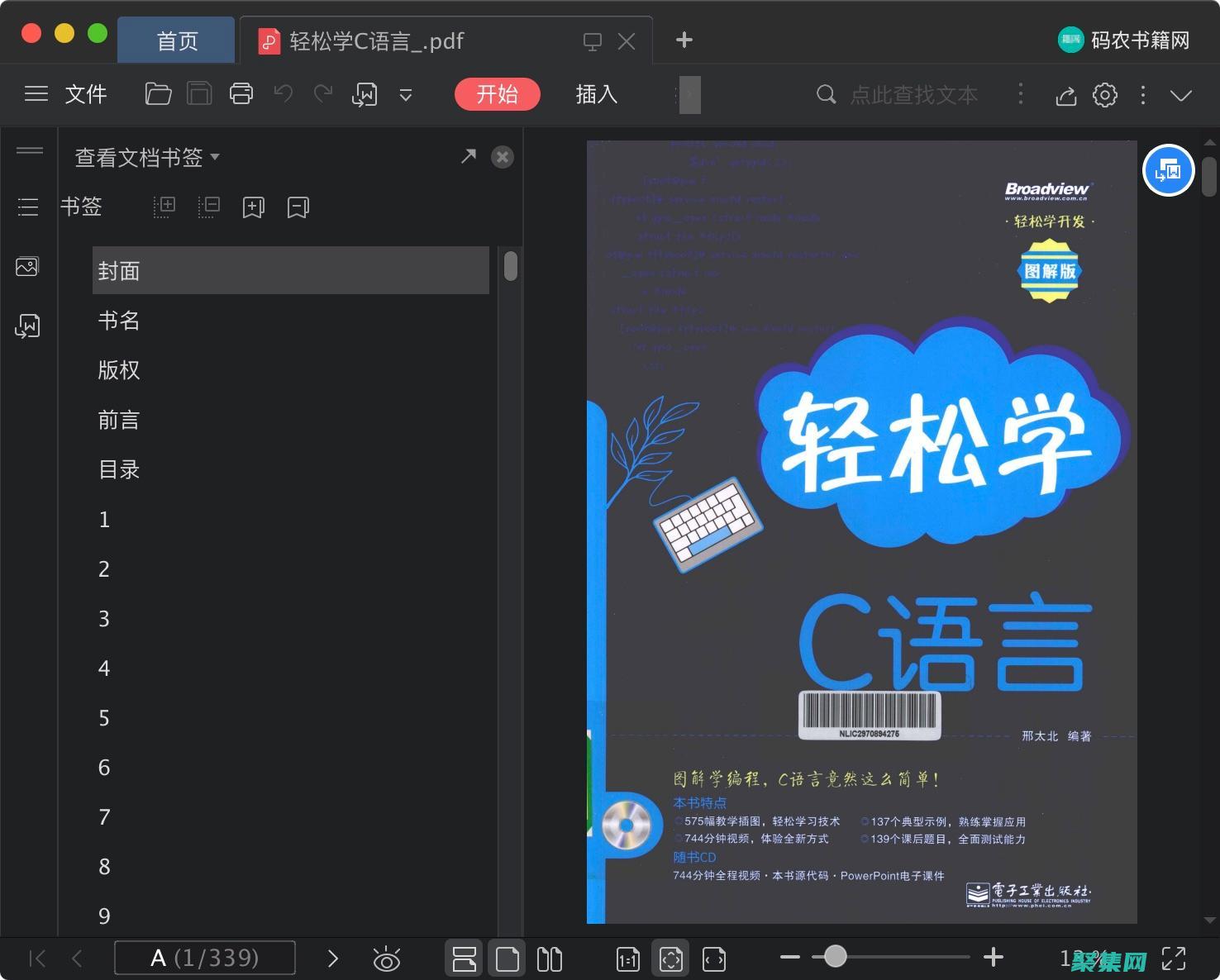Click the remove bookmark icon

point(298,207)
